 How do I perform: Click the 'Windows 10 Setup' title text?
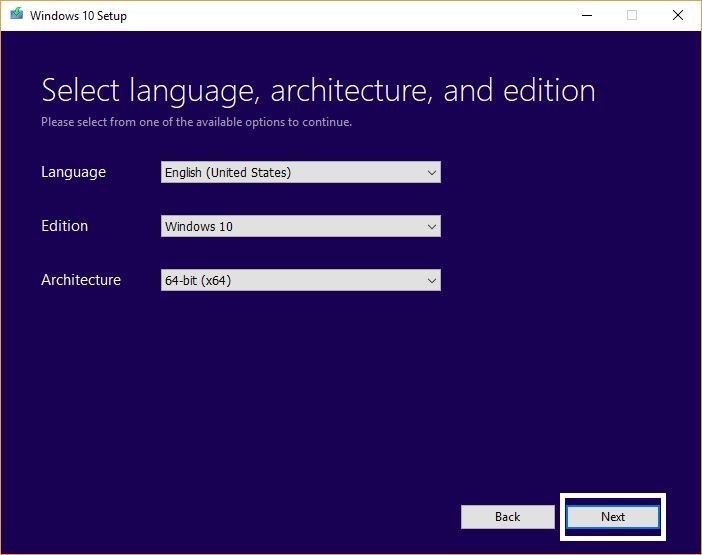pyautogui.click(x=78, y=16)
